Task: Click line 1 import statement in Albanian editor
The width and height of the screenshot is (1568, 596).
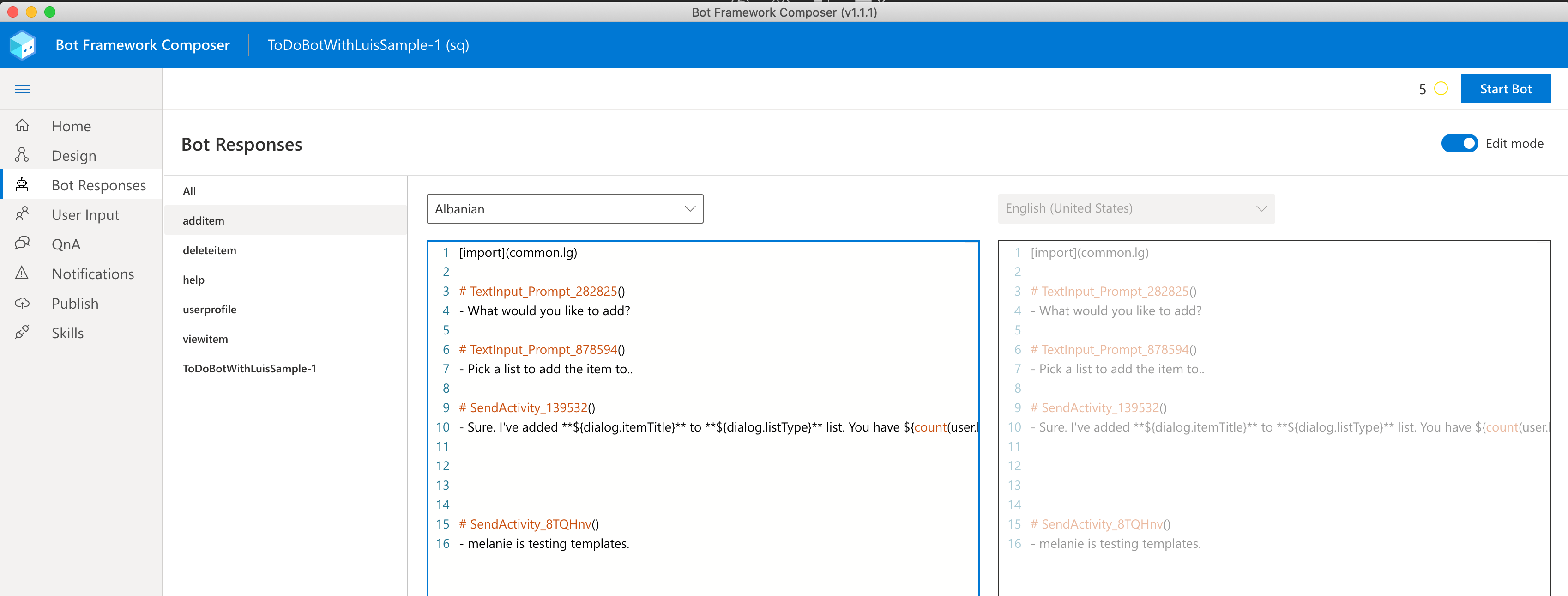Action: point(518,253)
